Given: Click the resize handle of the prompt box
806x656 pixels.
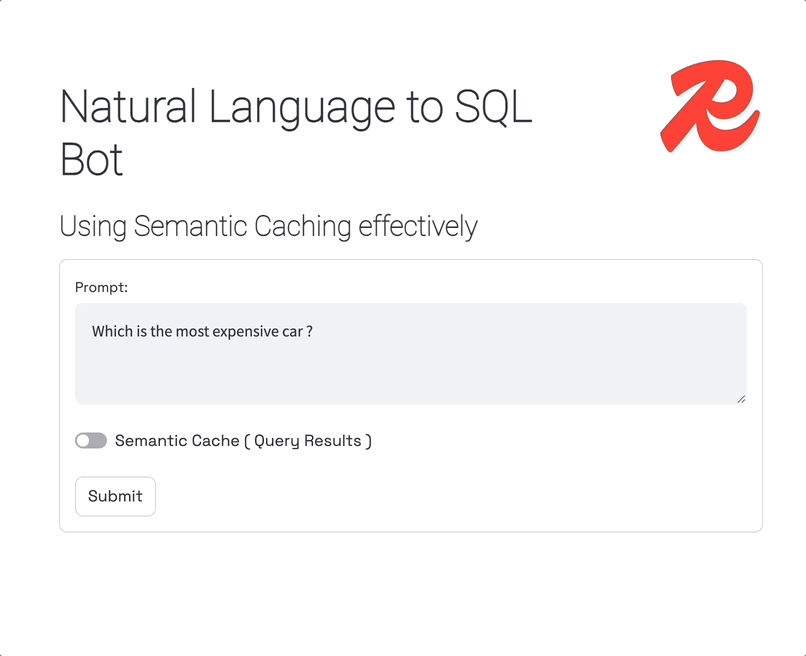Looking at the screenshot, I should (x=741, y=399).
